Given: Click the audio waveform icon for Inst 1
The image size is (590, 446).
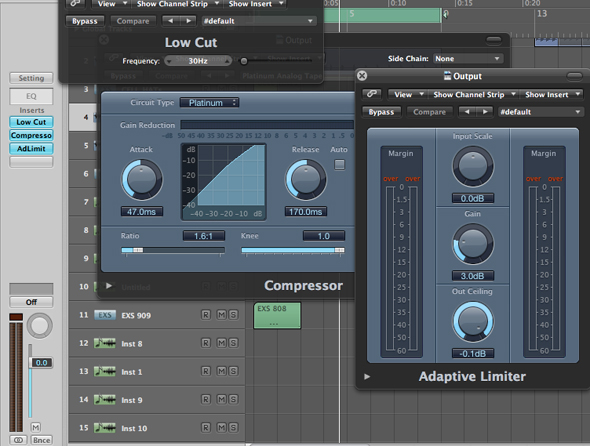Looking at the screenshot, I should coord(105,371).
